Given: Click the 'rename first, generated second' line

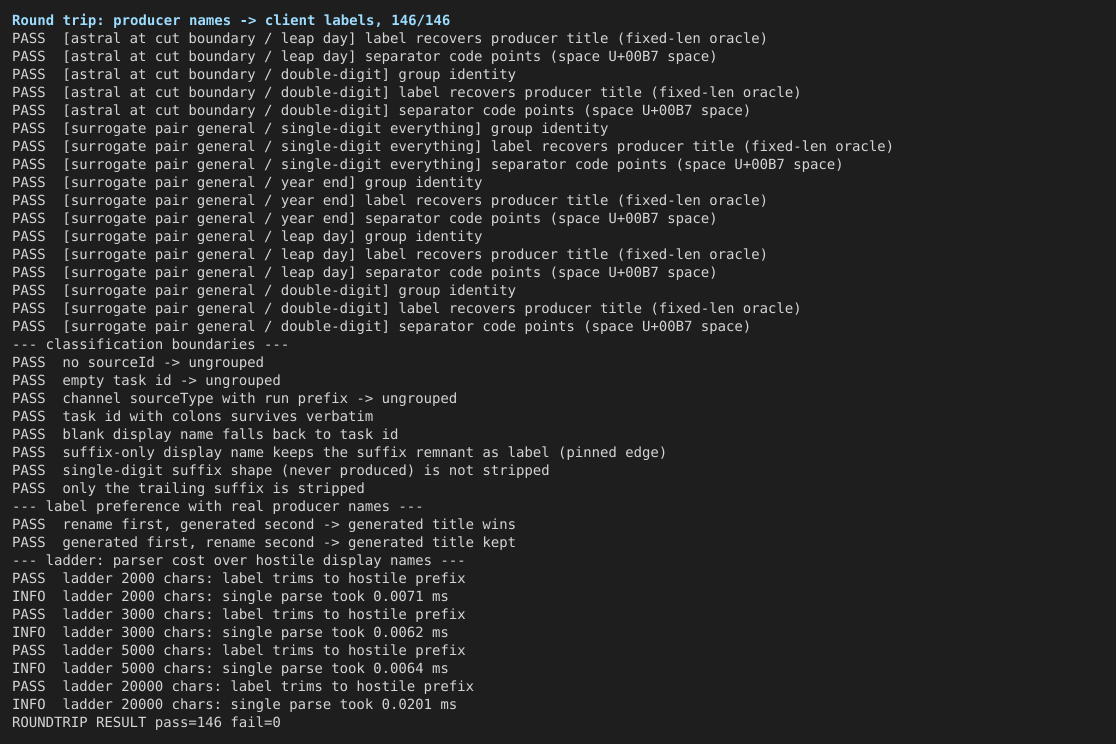Looking at the screenshot, I should 263,525.
